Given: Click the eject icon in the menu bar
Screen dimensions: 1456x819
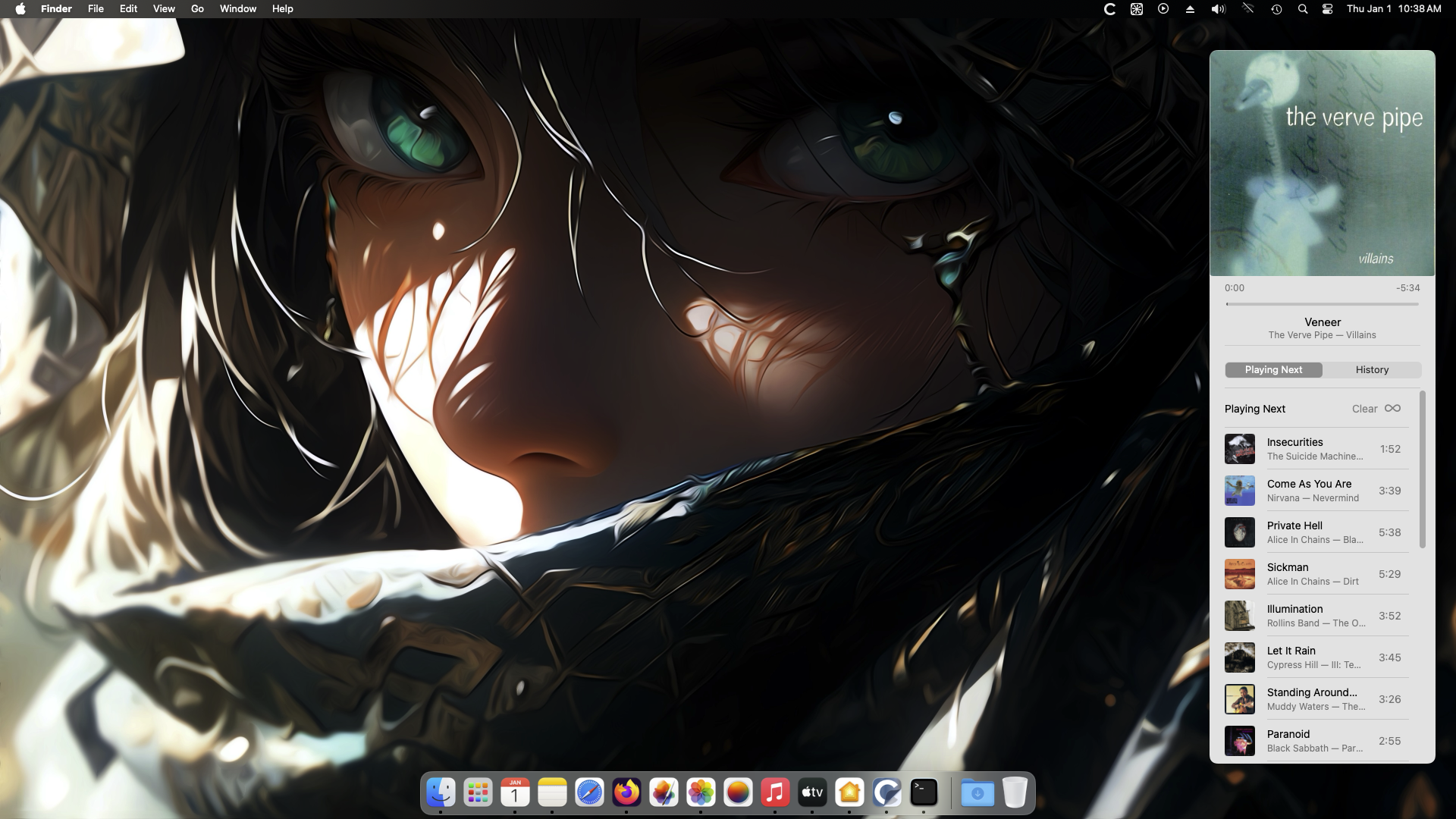Looking at the screenshot, I should (x=1190, y=9).
